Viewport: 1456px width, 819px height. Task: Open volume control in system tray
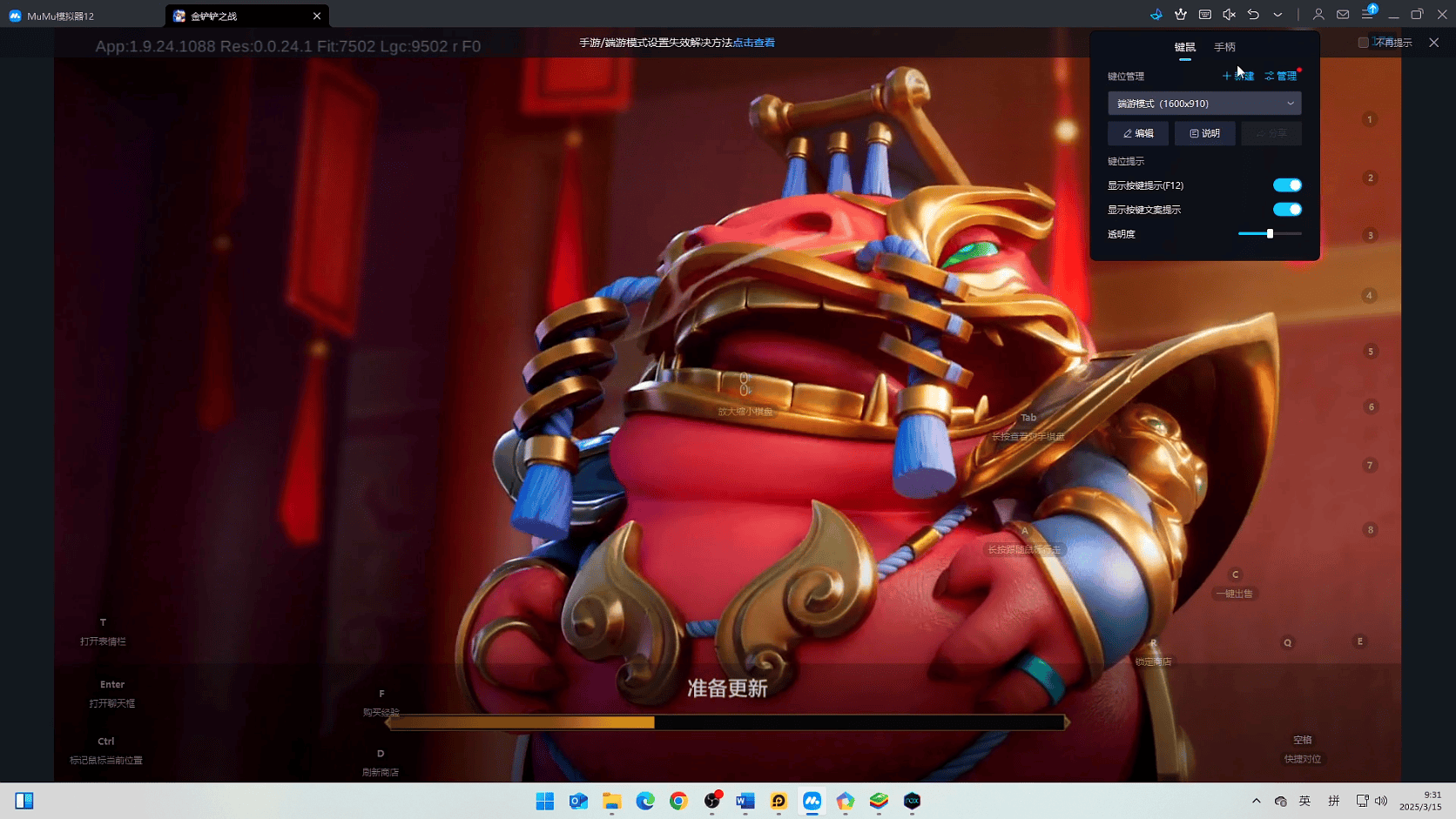[1381, 801]
